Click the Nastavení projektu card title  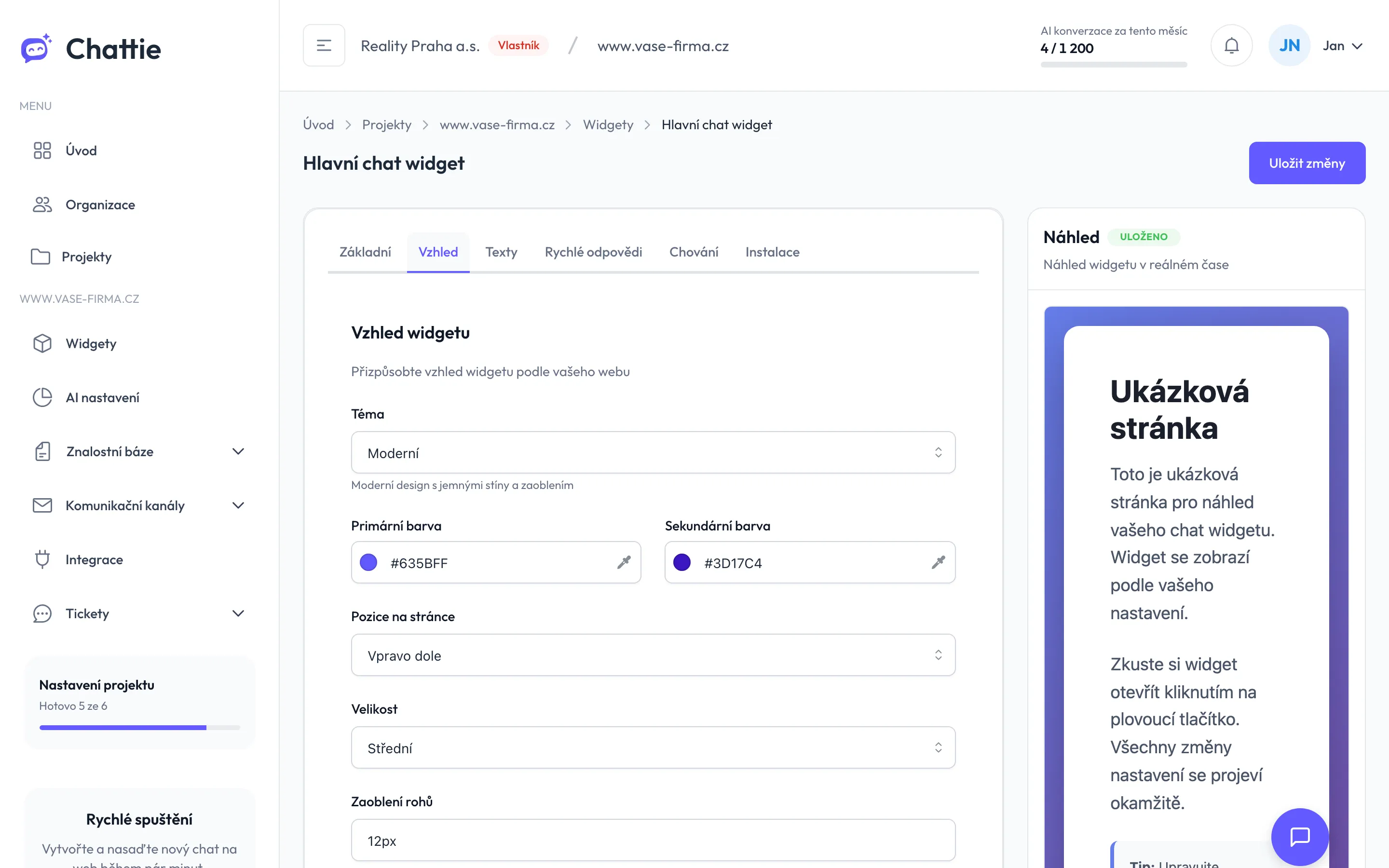pos(96,684)
